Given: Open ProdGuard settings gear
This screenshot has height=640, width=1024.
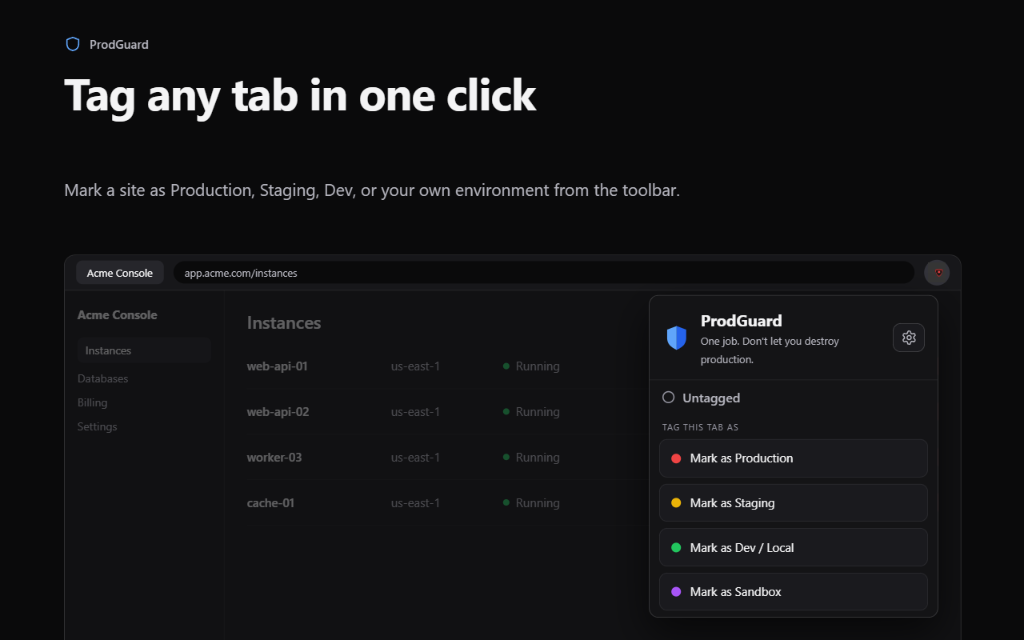Looking at the screenshot, I should [908, 338].
